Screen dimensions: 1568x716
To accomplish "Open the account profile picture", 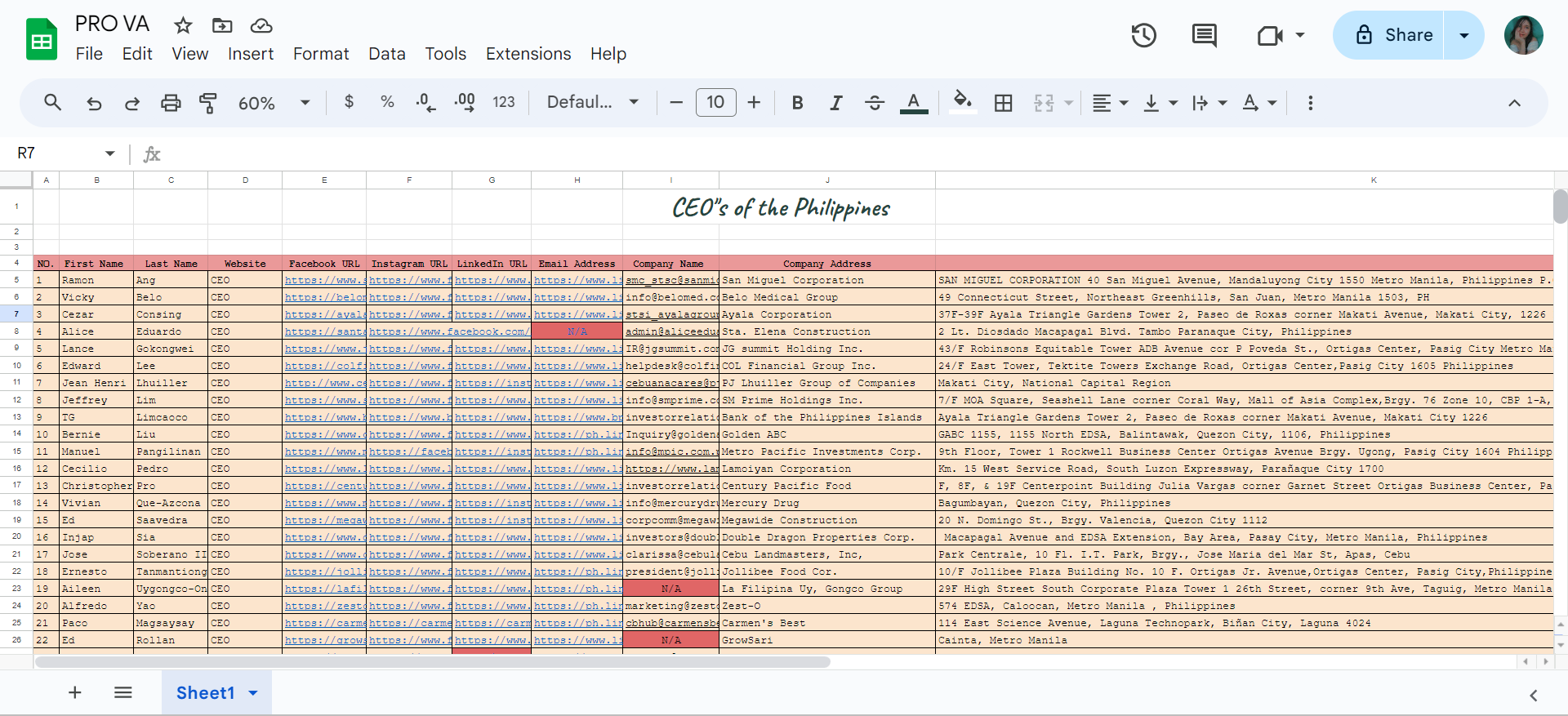I will [1524, 35].
